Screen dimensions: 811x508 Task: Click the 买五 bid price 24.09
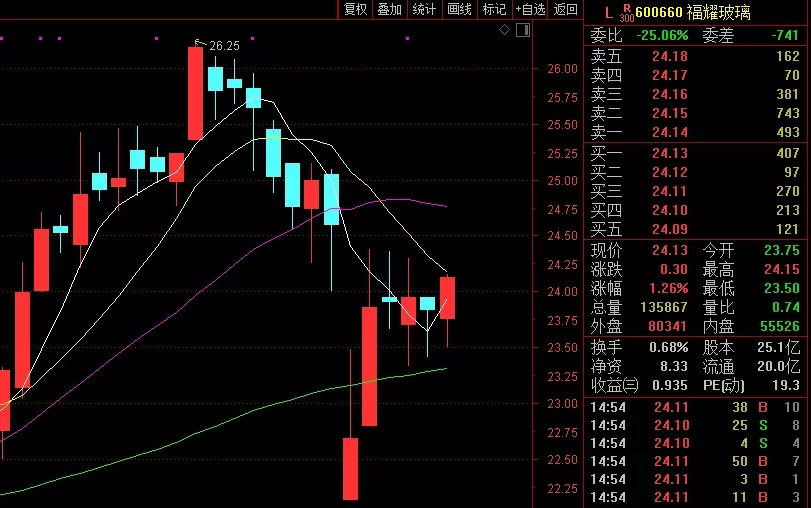[669, 229]
